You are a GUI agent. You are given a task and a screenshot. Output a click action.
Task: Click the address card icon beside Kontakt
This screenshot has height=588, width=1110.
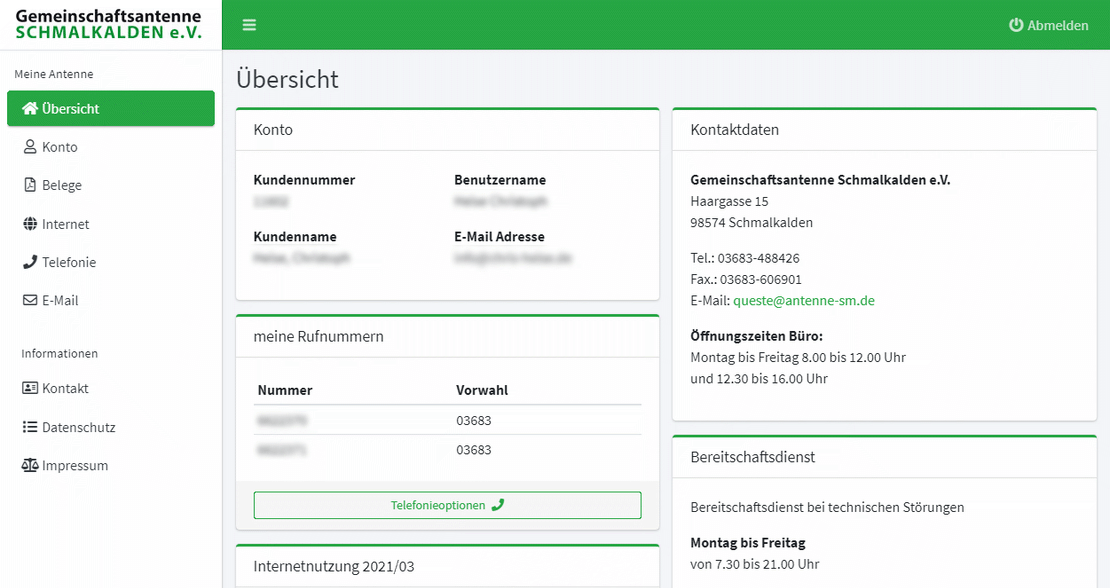click(30, 388)
